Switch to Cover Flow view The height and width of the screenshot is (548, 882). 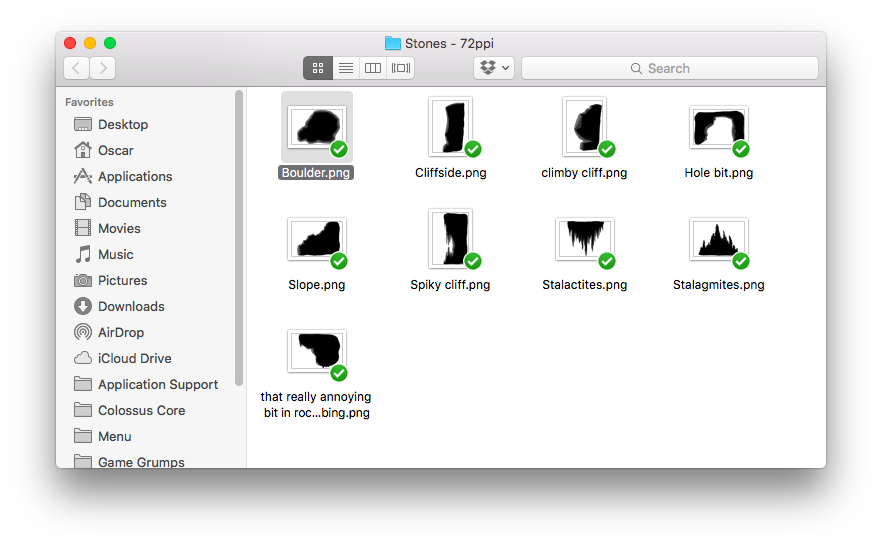(x=401, y=68)
